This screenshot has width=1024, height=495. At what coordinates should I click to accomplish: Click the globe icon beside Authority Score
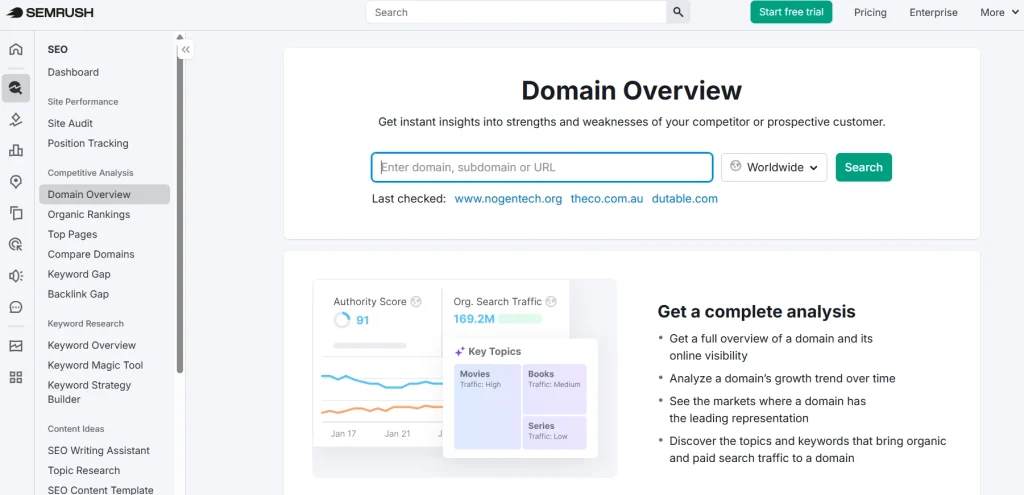(x=416, y=302)
